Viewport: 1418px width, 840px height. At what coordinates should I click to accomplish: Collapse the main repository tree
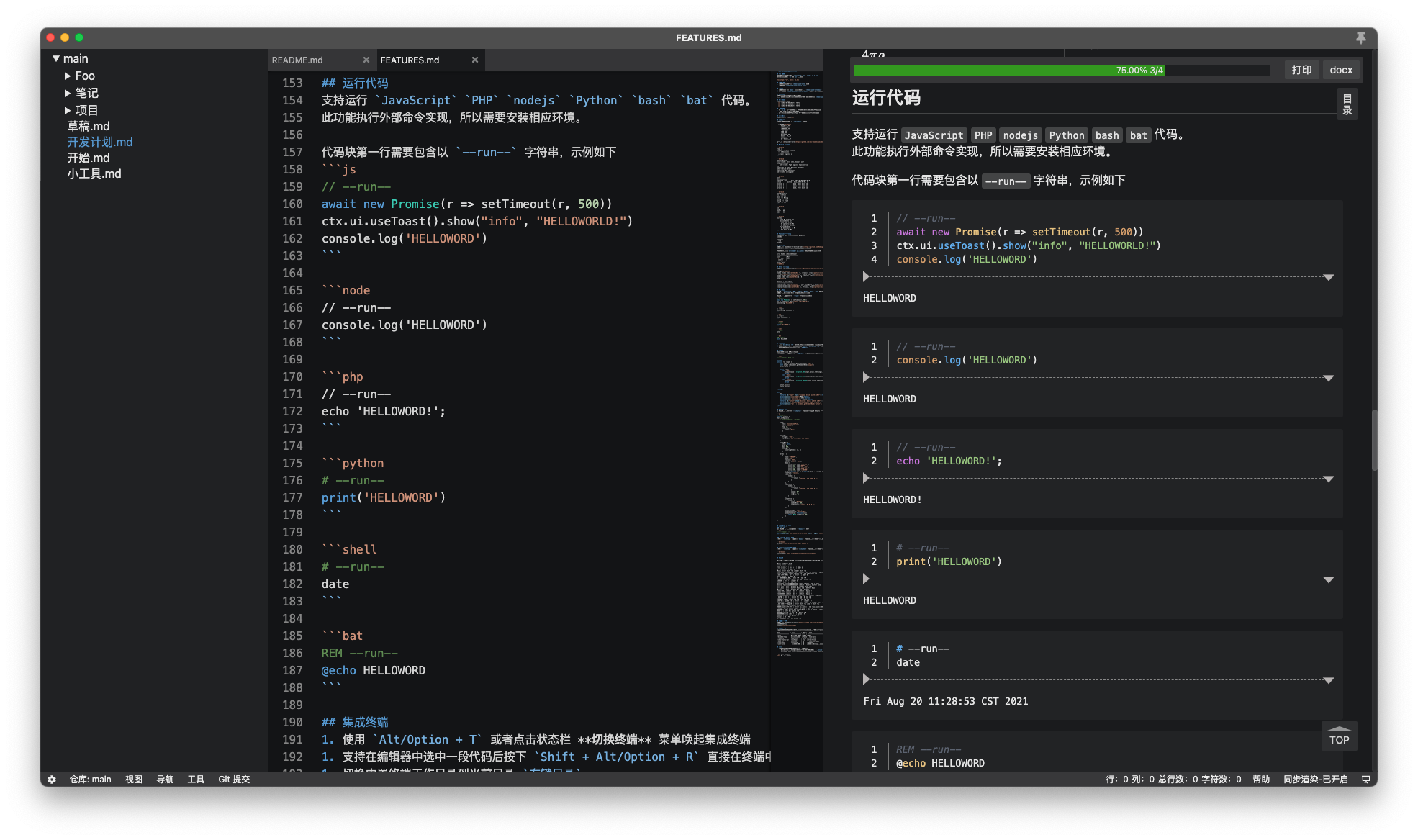tap(56, 58)
